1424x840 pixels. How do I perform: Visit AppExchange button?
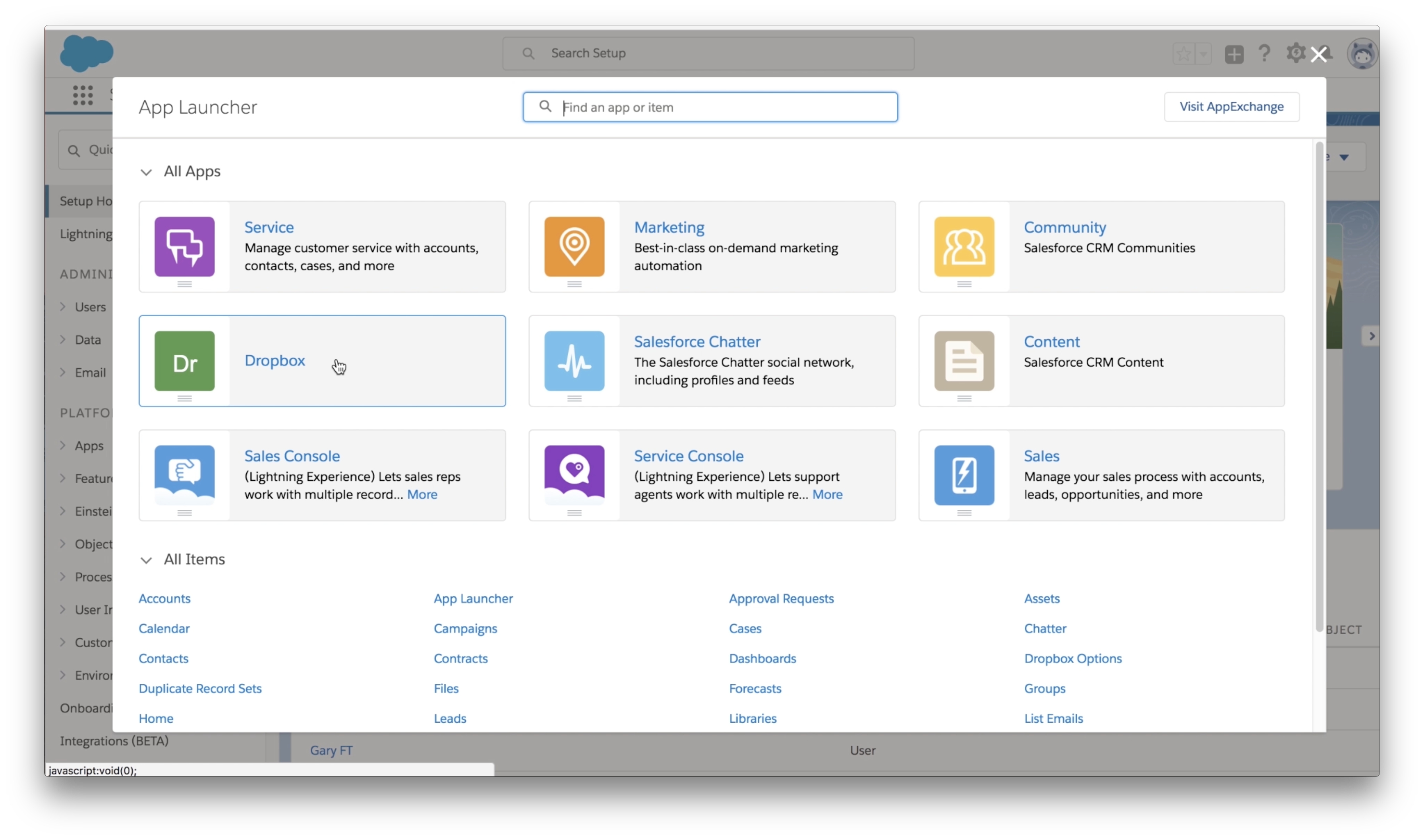pos(1231,106)
